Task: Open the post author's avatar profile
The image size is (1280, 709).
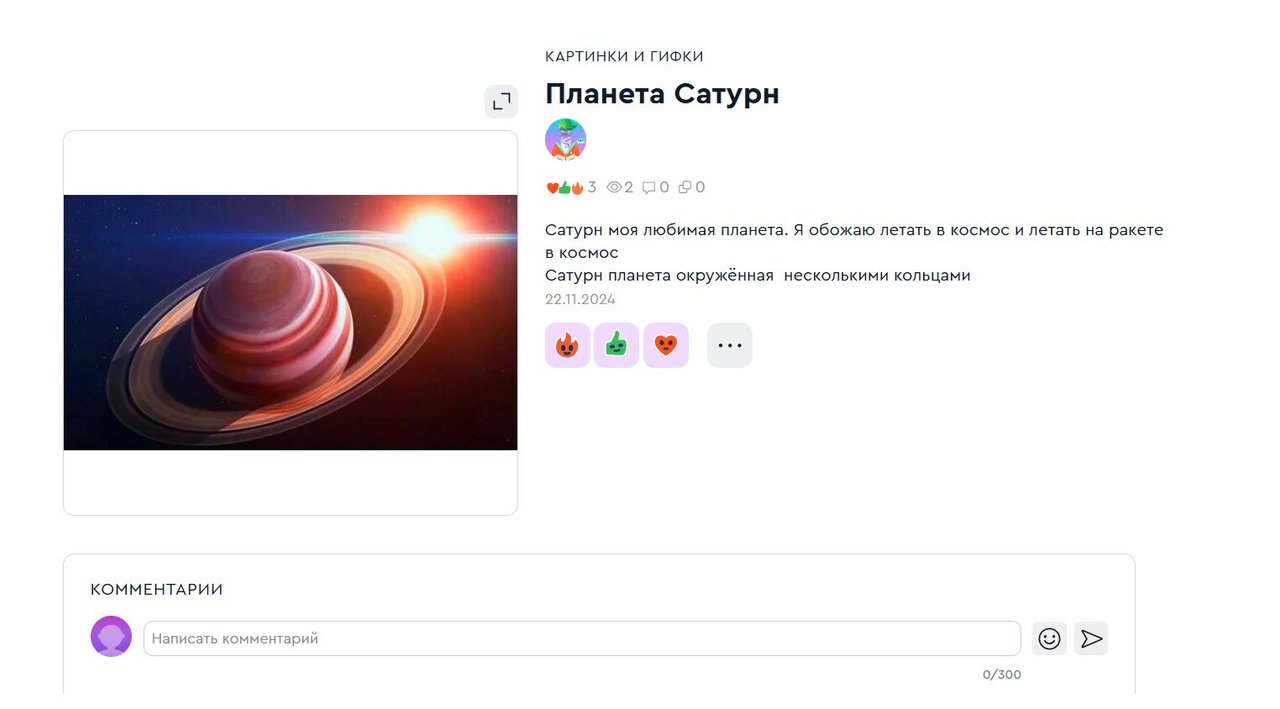Action: pyautogui.click(x=565, y=139)
